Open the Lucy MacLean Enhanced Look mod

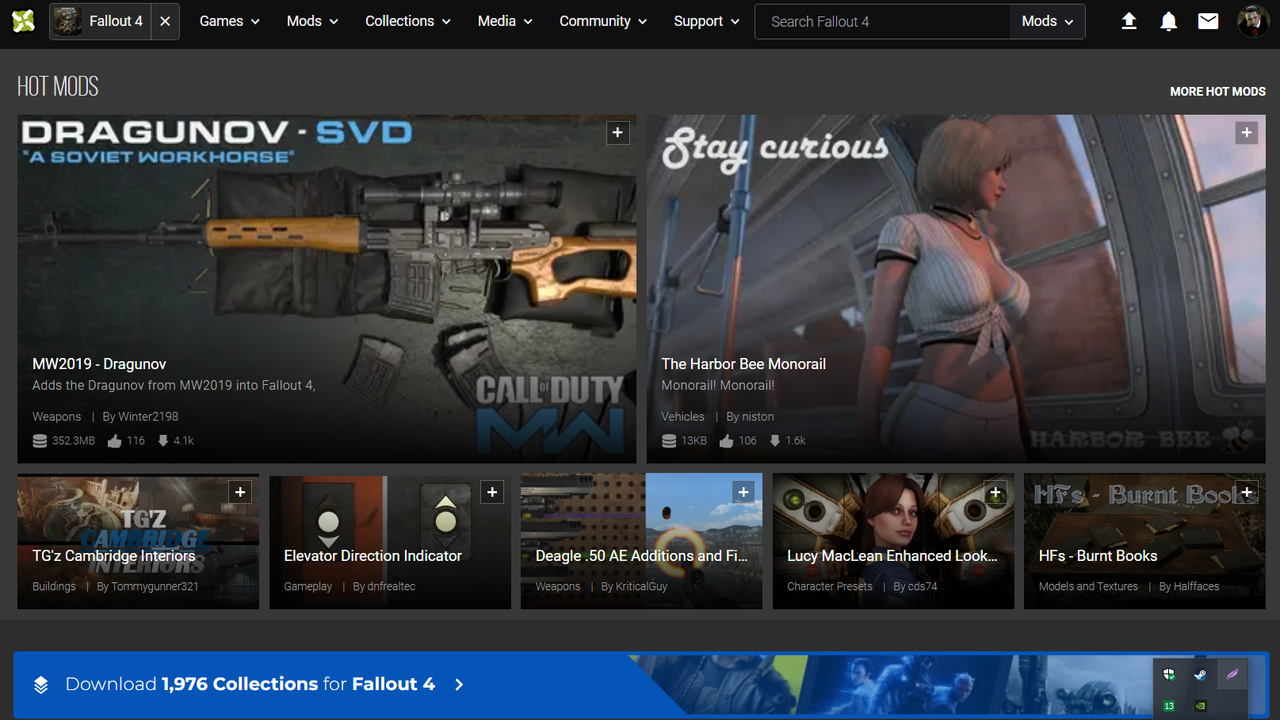[x=892, y=556]
